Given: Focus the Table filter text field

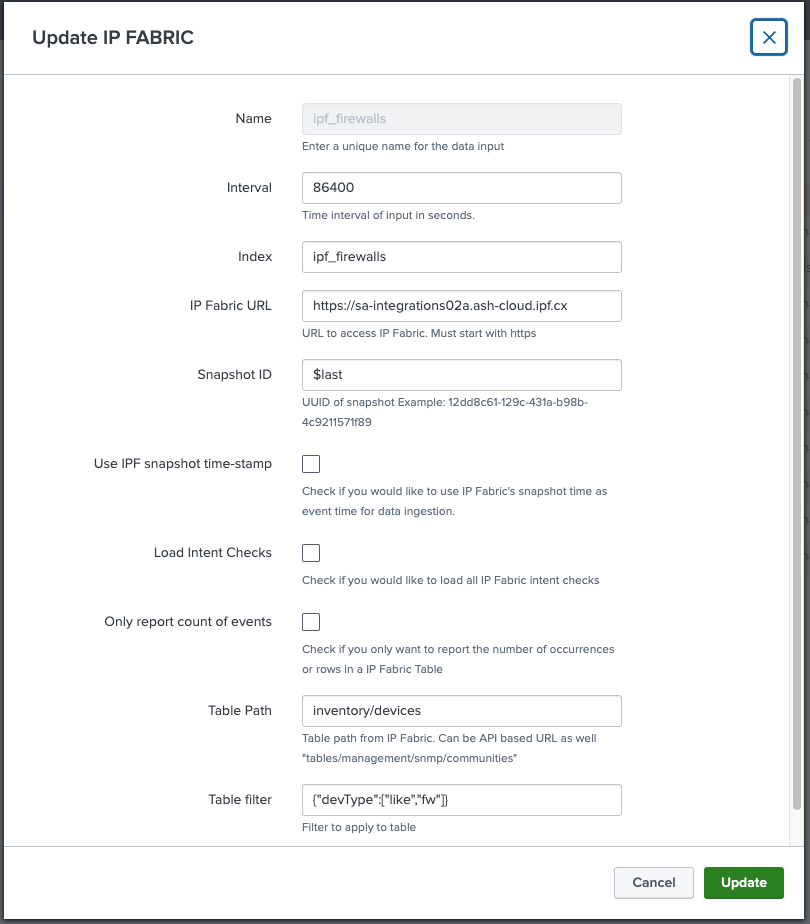Looking at the screenshot, I should point(461,800).
